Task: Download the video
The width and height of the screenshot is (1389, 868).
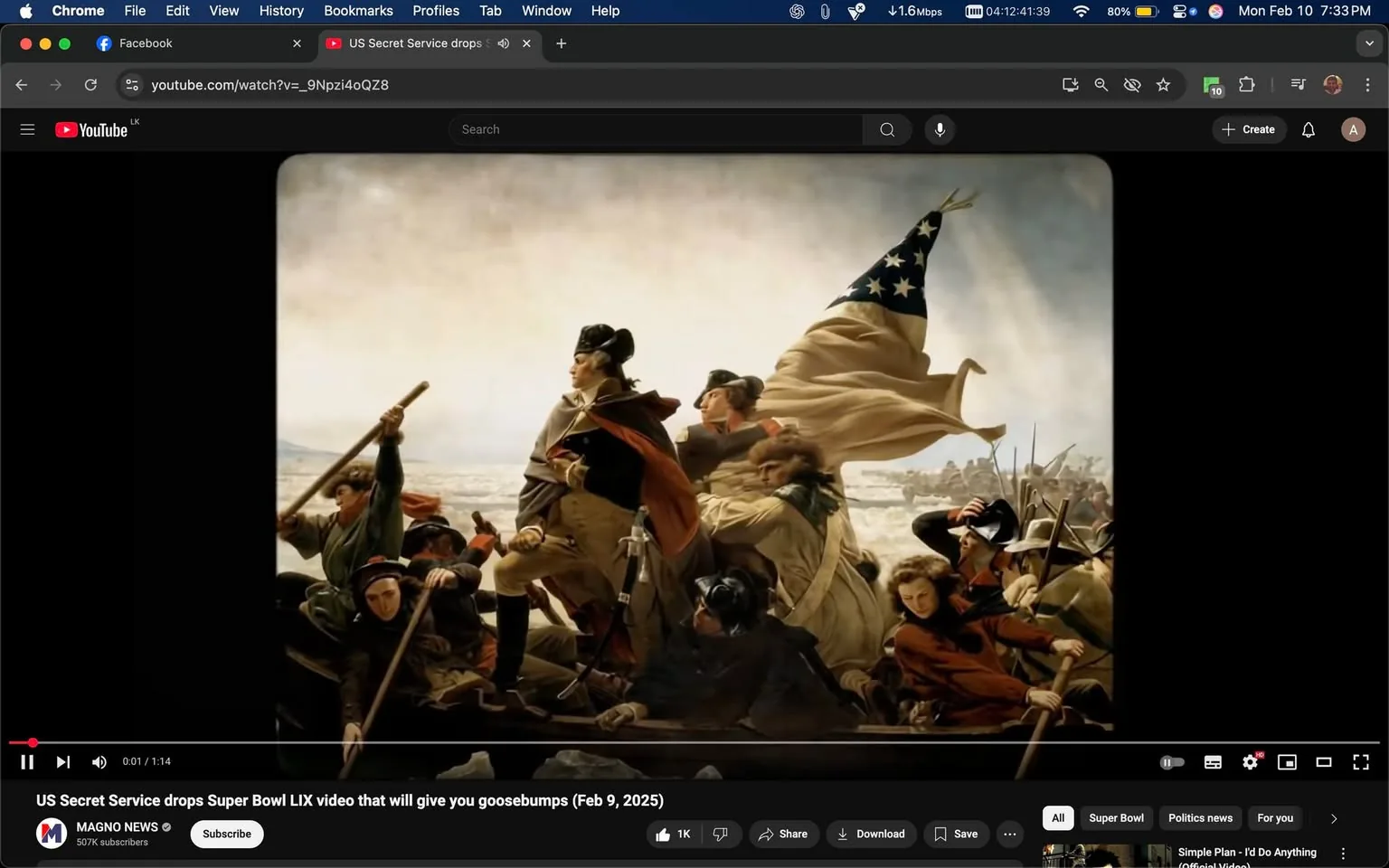Action: click(870, 834)
